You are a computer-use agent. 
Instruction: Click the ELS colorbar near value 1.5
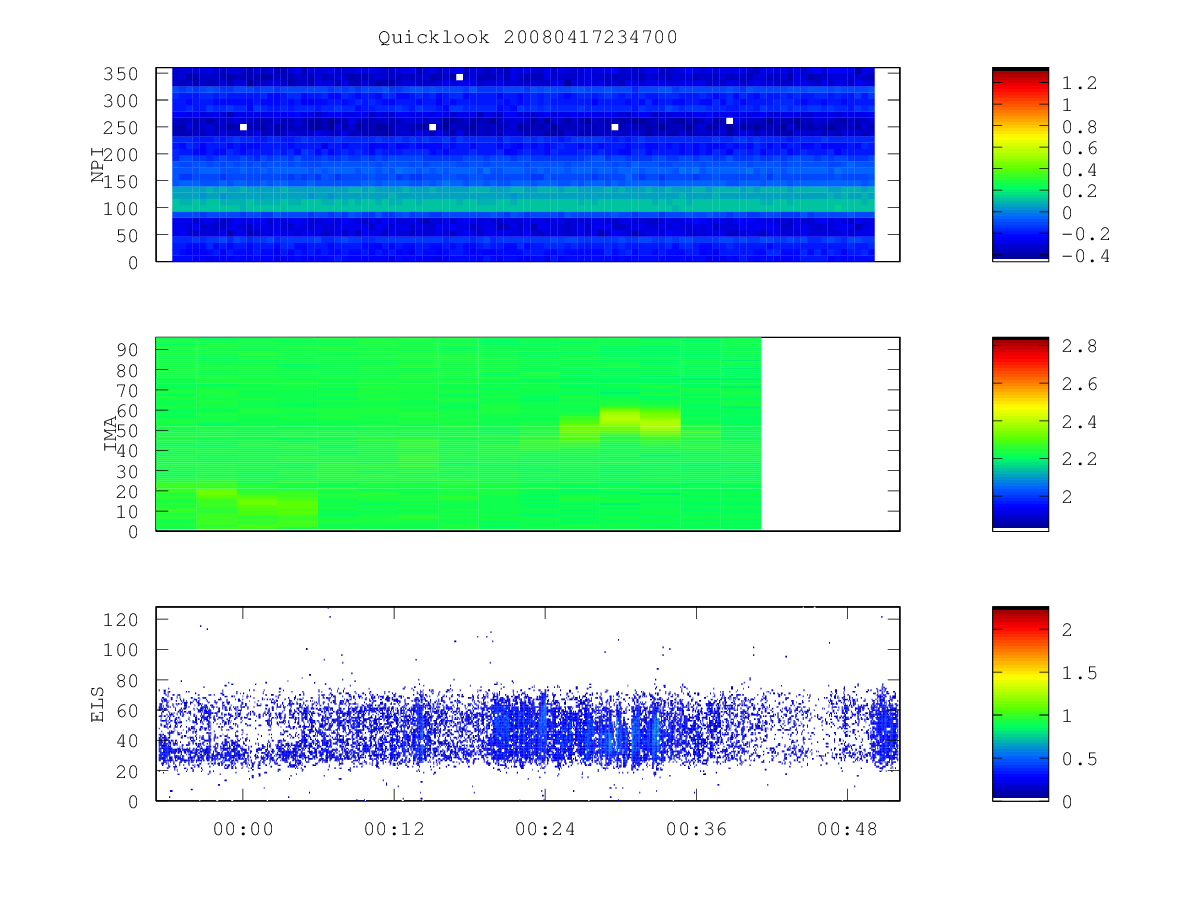coord(1020,673)
